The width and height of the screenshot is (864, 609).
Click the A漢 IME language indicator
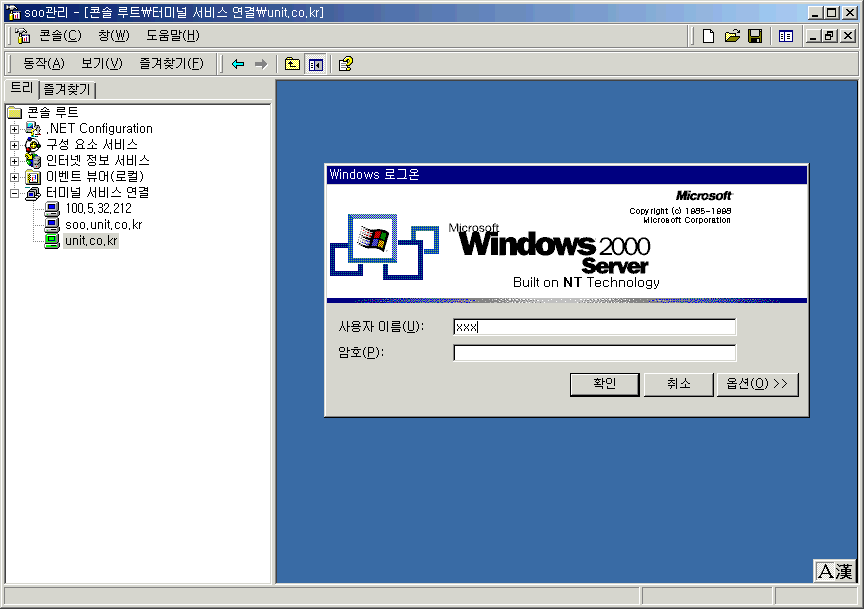coord(835,571)
